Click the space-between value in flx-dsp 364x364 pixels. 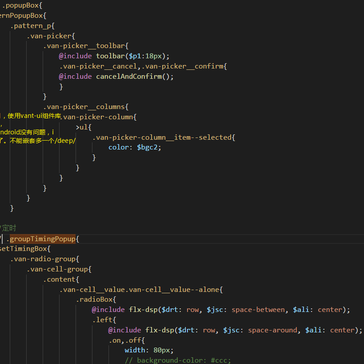(x=258, y=310)
